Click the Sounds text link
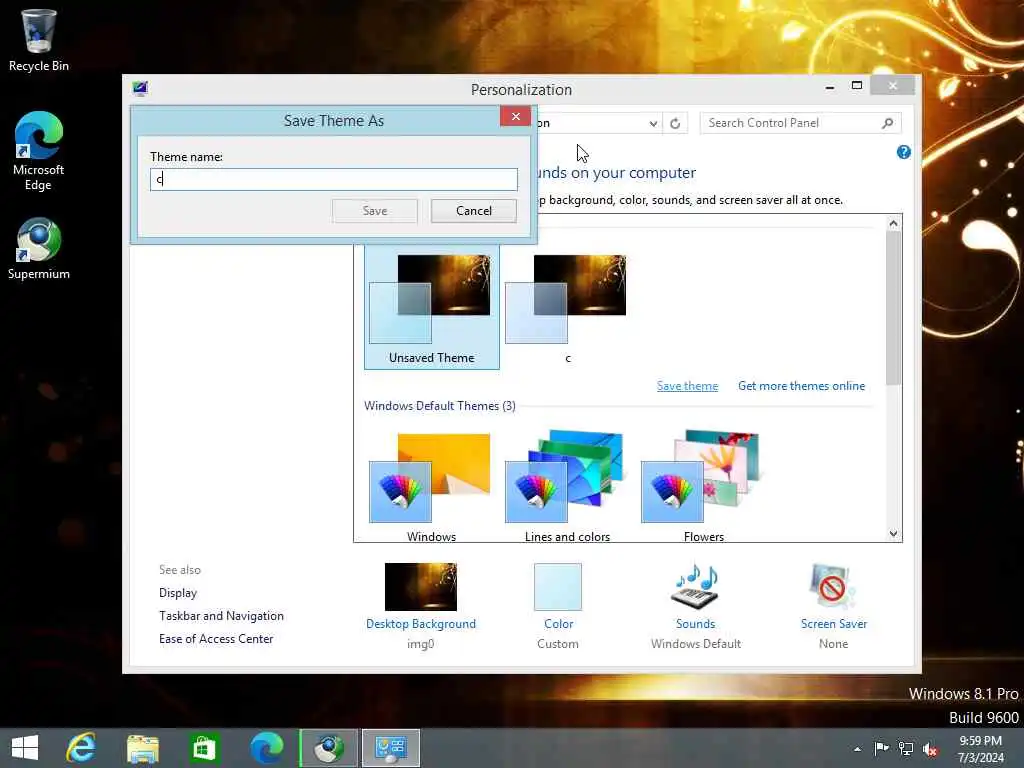1024x768 pixels. (696, 624)
